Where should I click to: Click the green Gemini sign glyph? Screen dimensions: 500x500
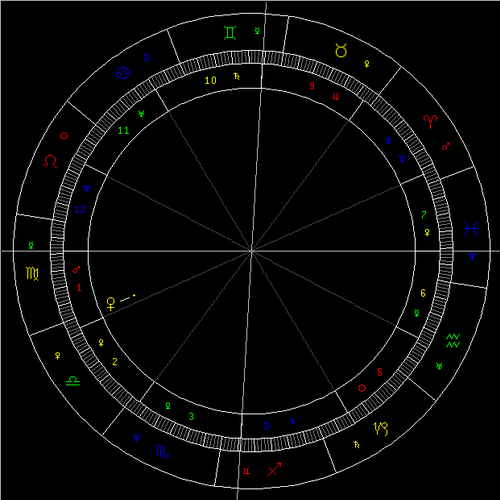pos(230,33)
